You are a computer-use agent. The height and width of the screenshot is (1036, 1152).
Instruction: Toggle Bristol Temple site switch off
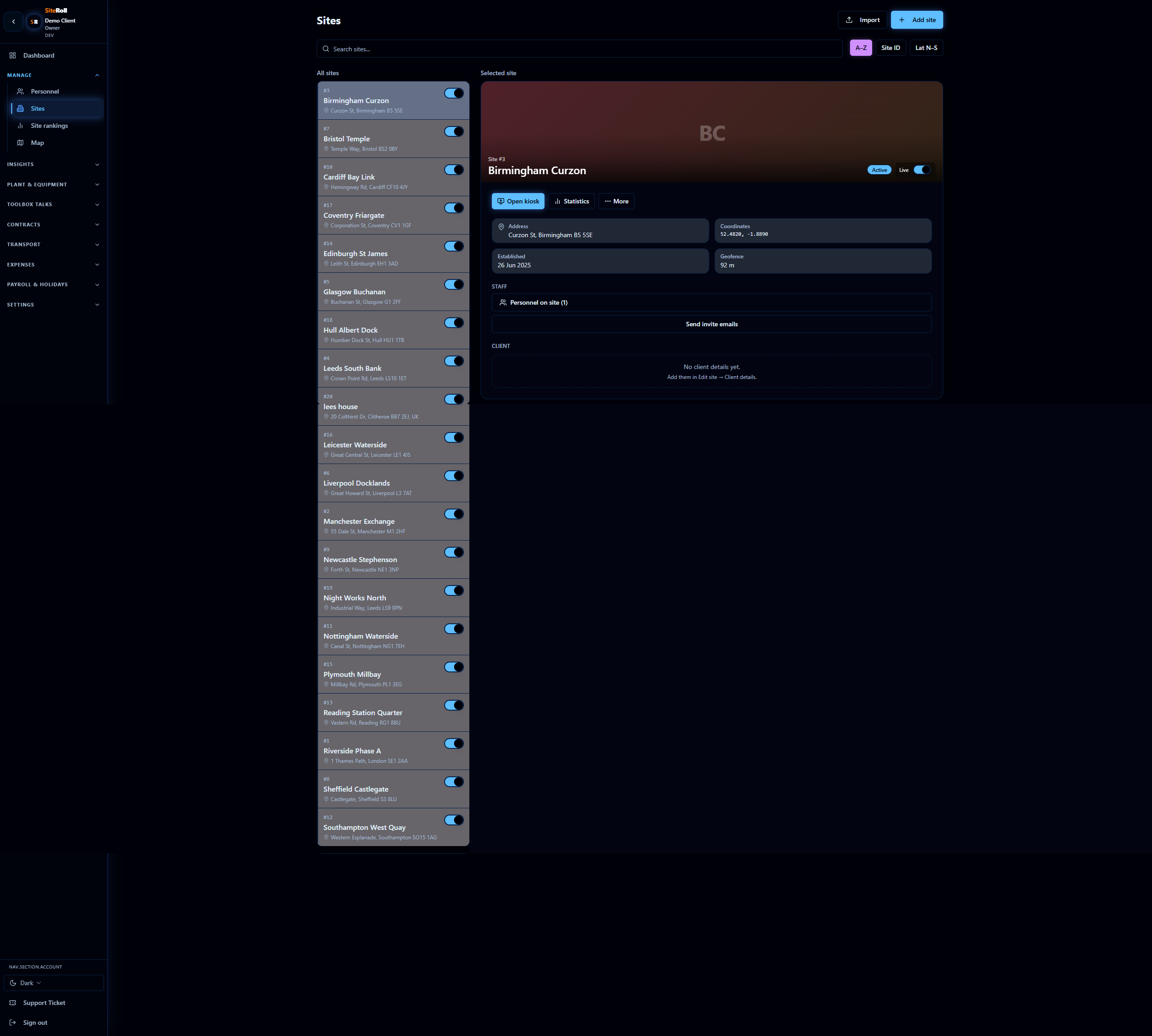[x=454, y=131]
